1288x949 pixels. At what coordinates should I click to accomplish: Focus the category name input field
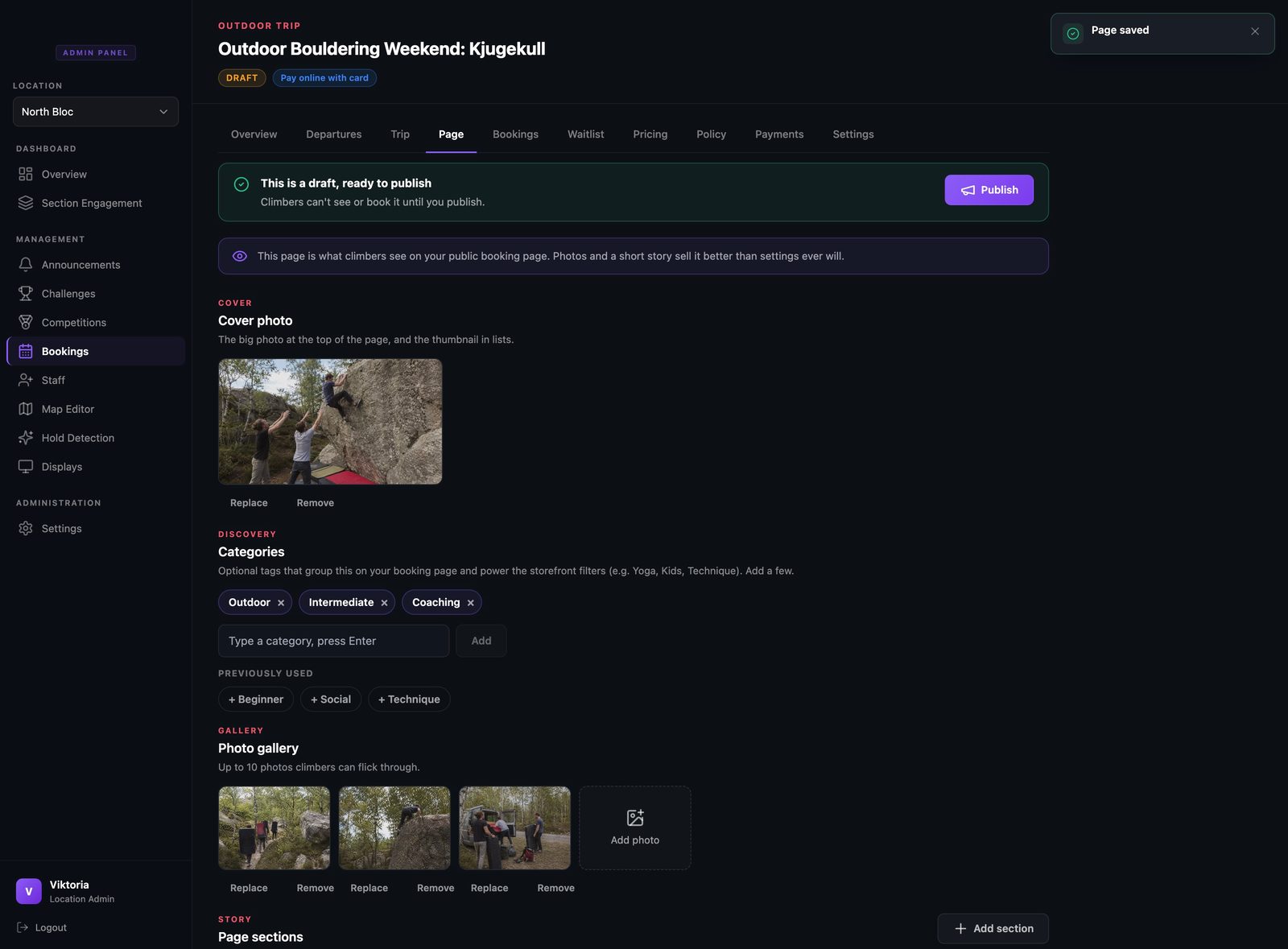pyautogui.click(x=334, y=641)
